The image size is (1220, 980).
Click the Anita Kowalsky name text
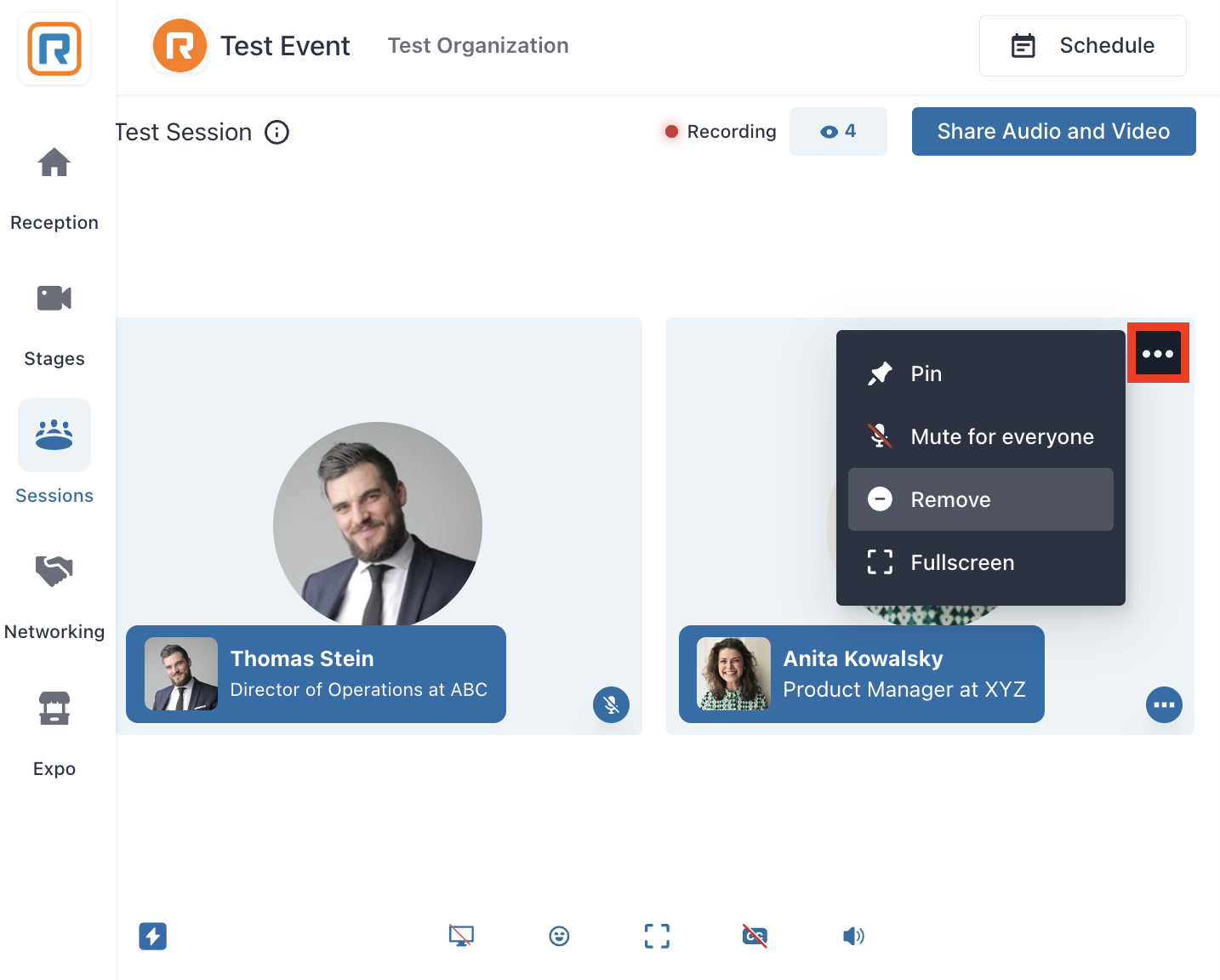tap(864, 658)
